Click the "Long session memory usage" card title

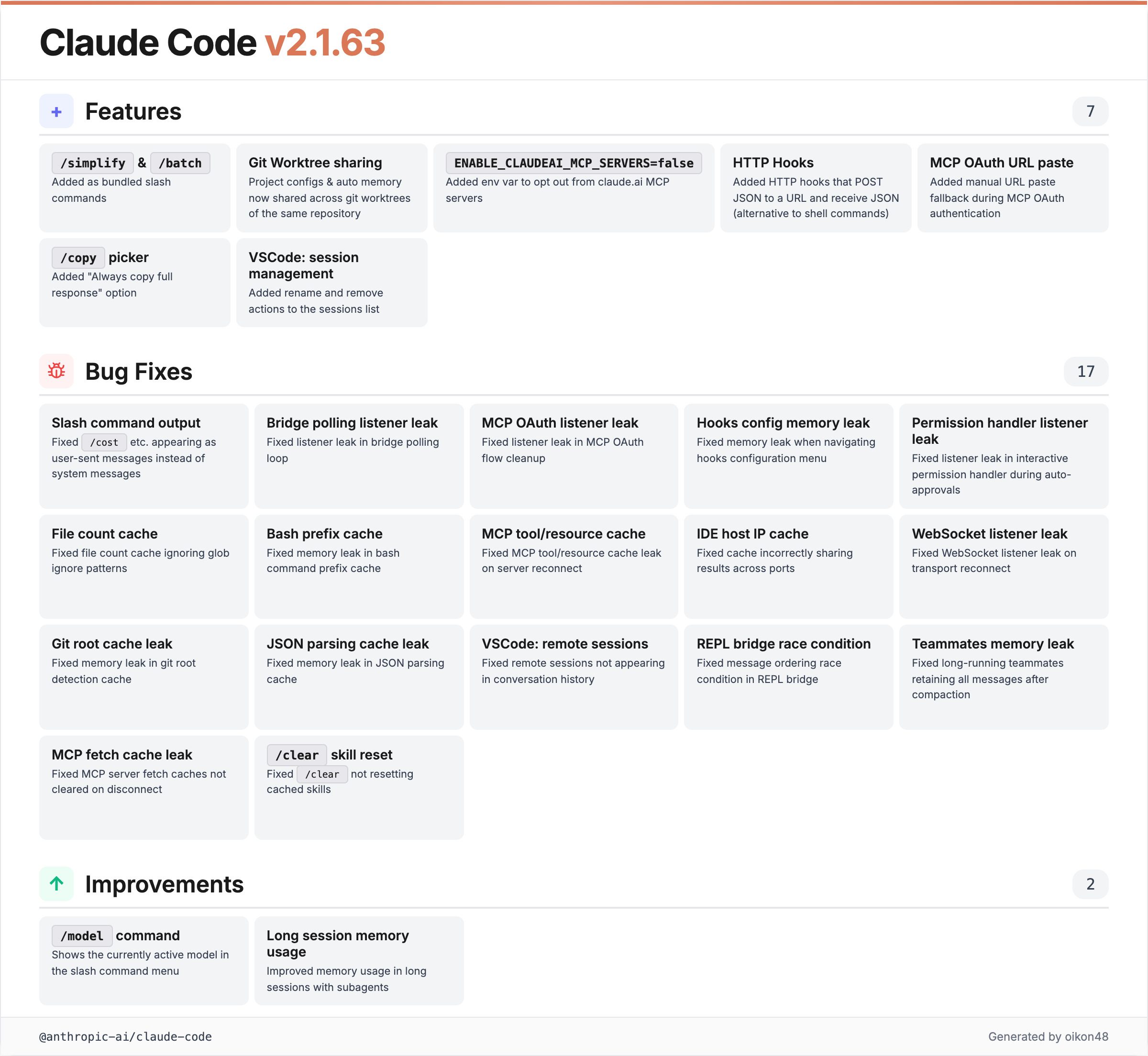click(x=338, y=944)
